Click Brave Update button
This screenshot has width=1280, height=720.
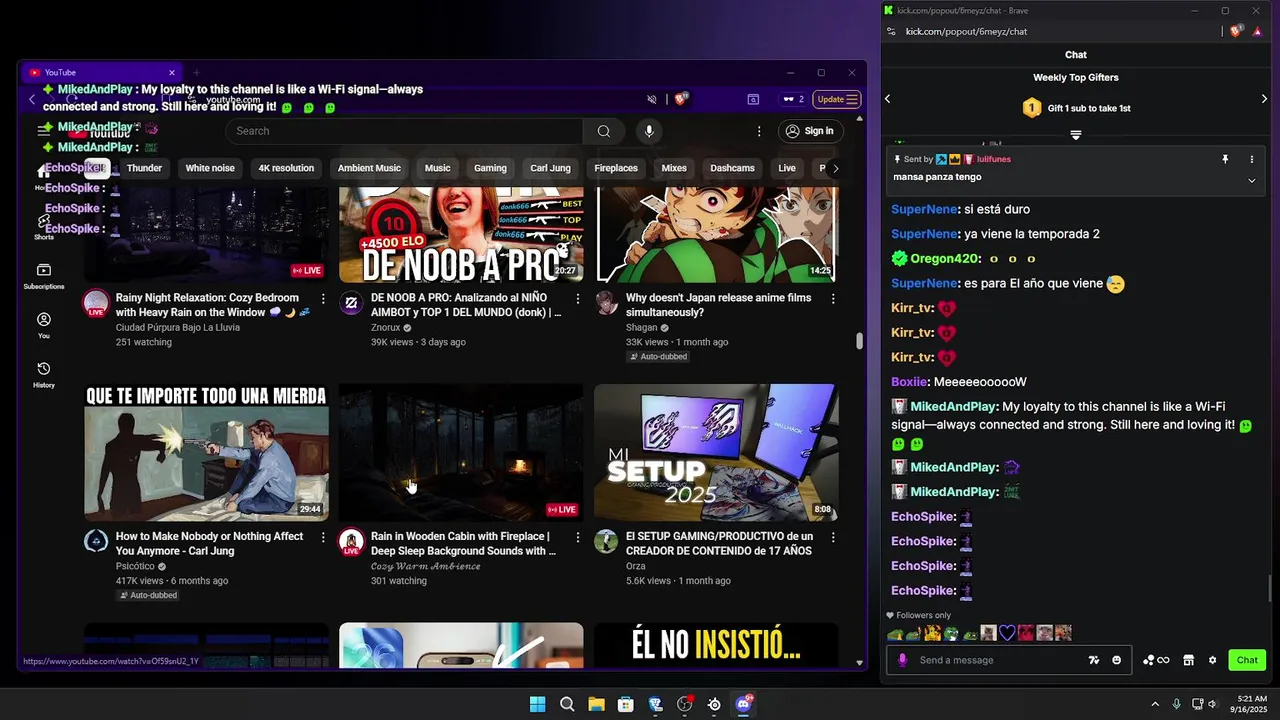[x=837, y=99]
